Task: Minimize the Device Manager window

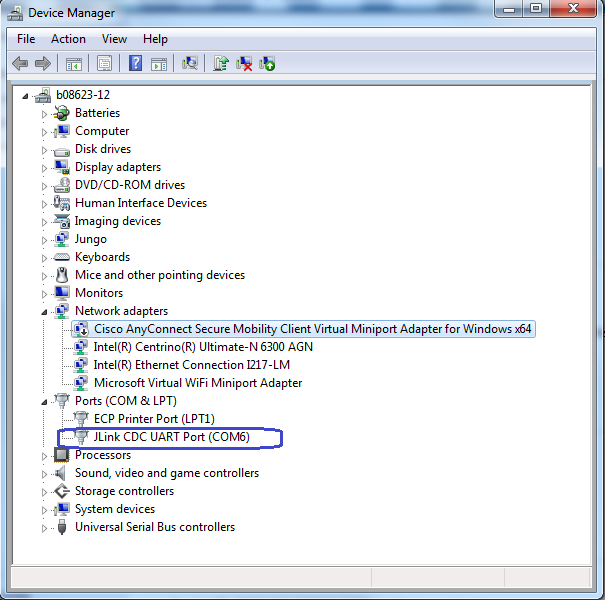Action: [509, 8]
